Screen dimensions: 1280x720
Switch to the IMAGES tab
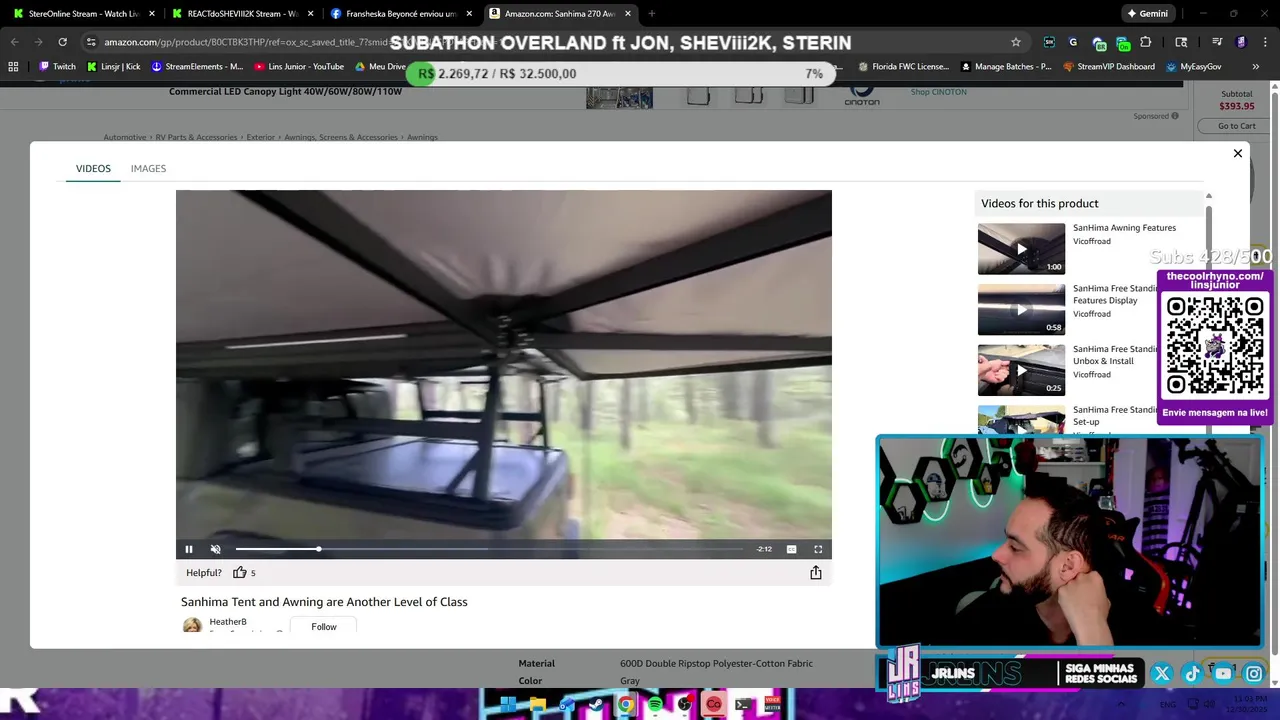click(x=148, y=168)
